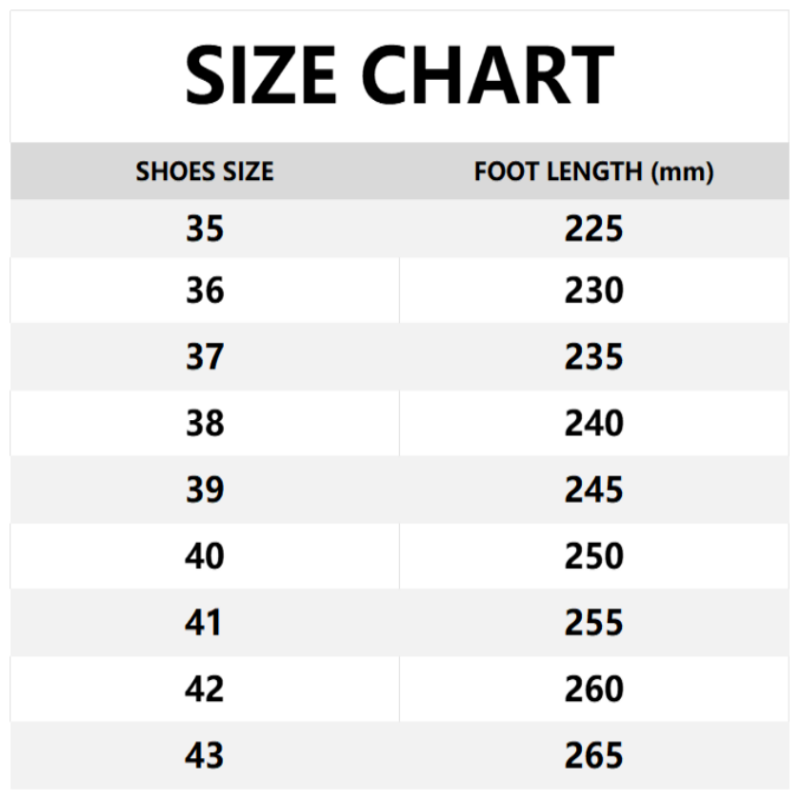Select the 225 foot length value

click(x=594, y=229)
